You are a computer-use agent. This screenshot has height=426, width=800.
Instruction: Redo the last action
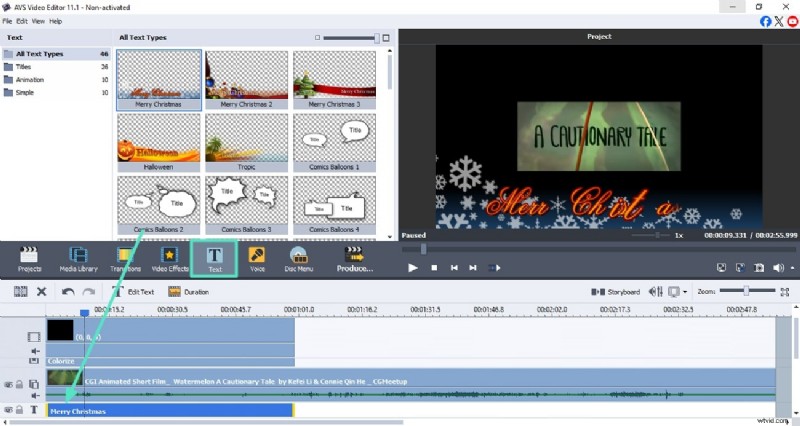pyautogui.click(x=89, y=292)
